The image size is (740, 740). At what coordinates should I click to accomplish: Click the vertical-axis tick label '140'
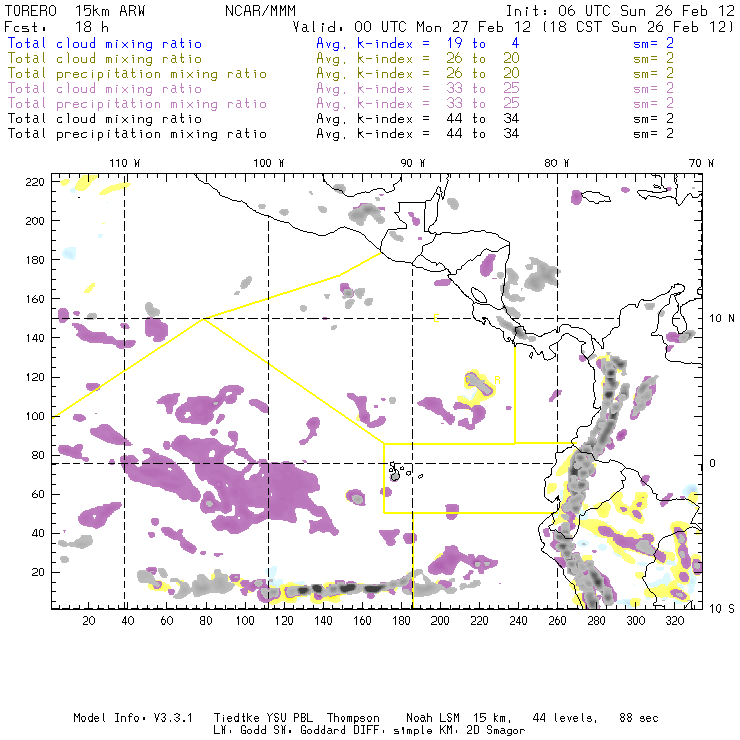click(x=35, y=338)
